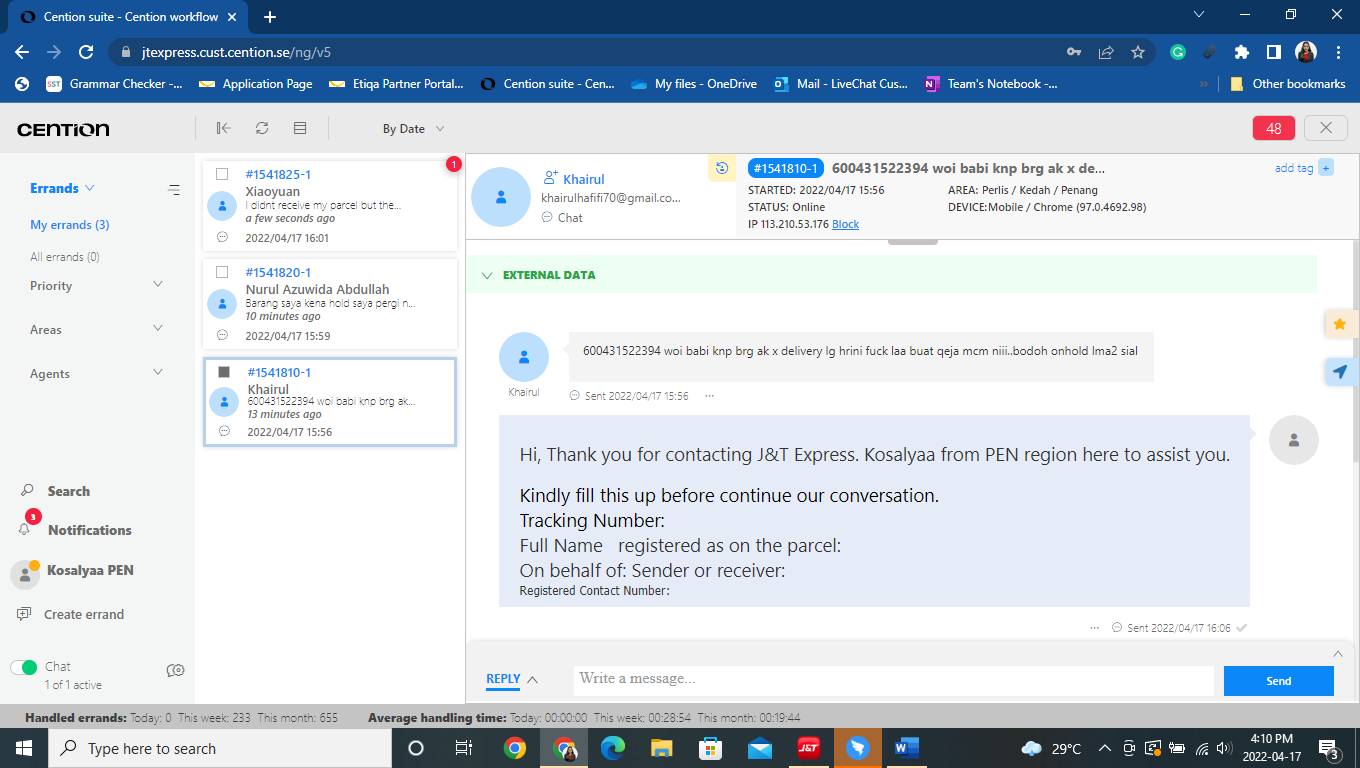Open Create errand from the sidebar
The image size is (1360, 768).
click(x=84, y=614)
